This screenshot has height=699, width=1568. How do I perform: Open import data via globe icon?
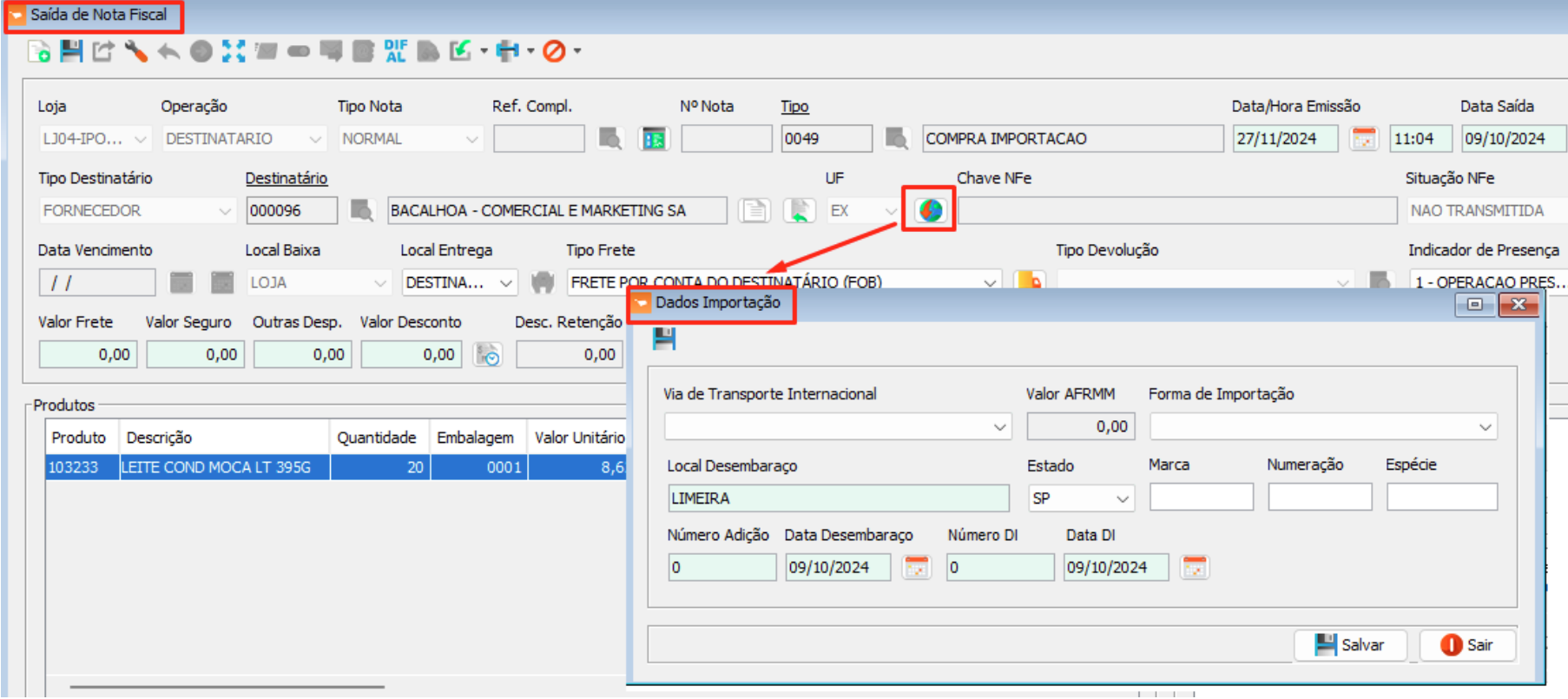click(930, 210)
